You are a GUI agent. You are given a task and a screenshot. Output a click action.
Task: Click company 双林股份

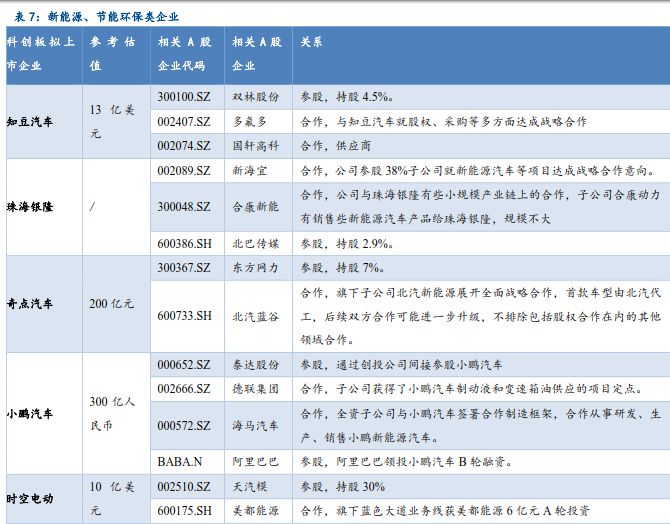click(x=256, y=97)
